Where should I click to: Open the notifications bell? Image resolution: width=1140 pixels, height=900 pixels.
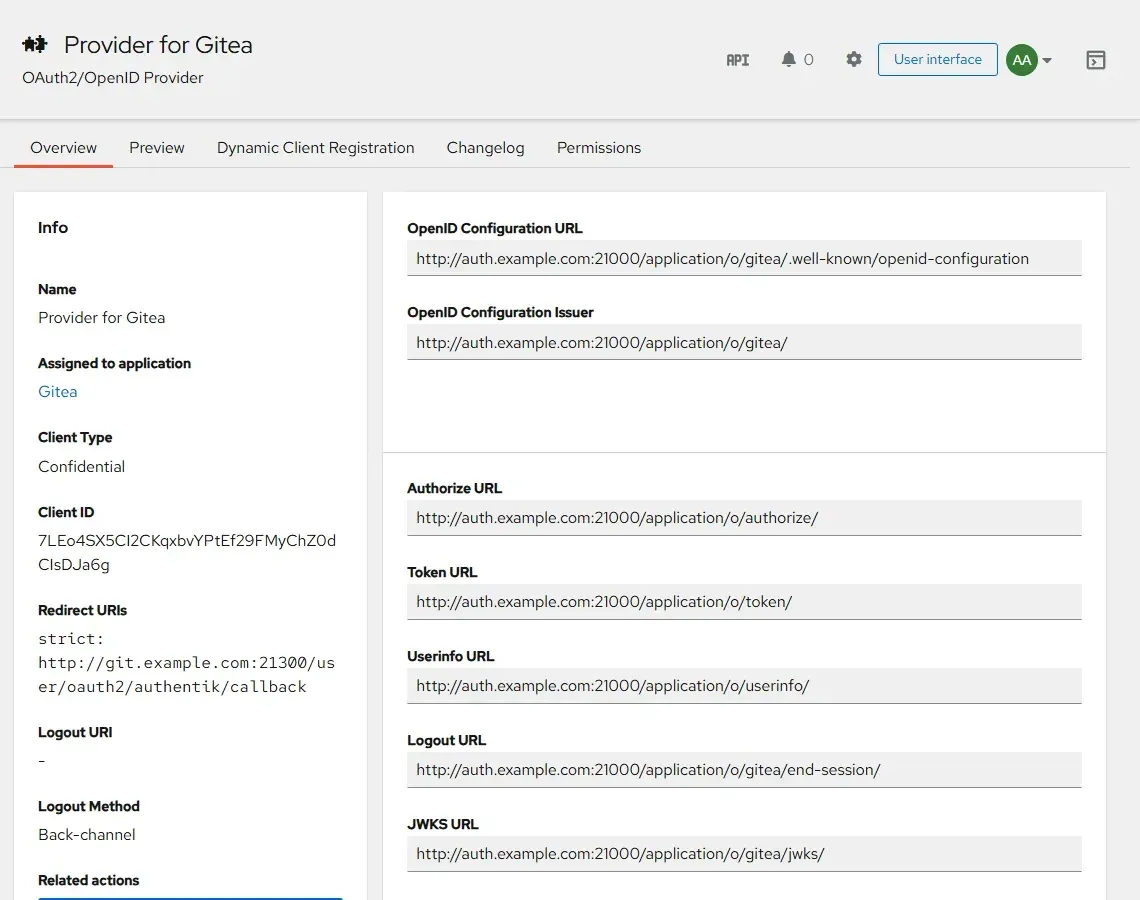788,59
